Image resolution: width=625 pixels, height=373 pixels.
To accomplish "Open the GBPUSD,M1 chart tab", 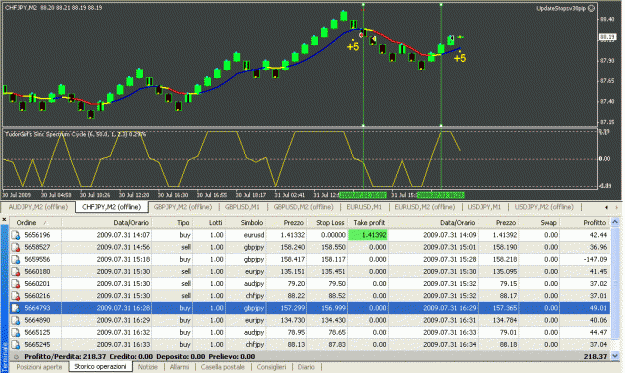I will tap(242, 207).
